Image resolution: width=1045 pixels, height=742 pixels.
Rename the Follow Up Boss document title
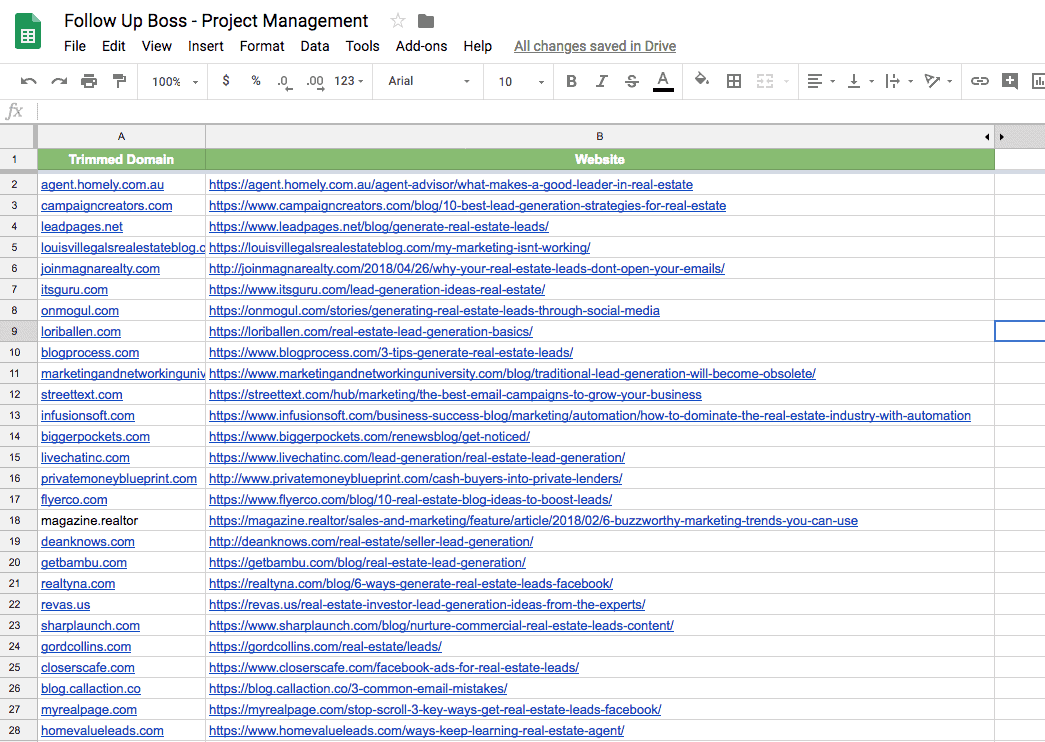click(x=216, y=21)
